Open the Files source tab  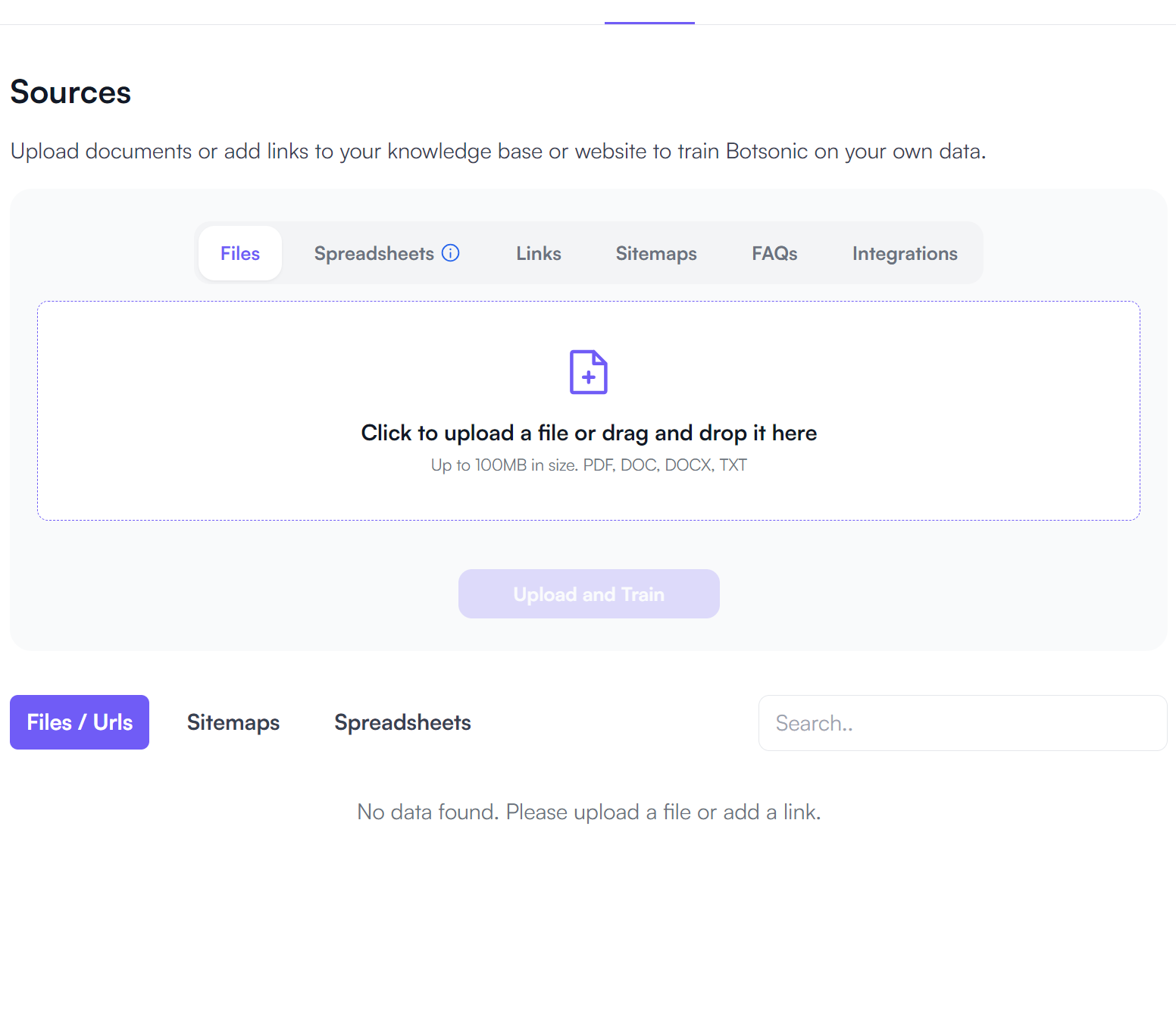(x=240, y=253)
